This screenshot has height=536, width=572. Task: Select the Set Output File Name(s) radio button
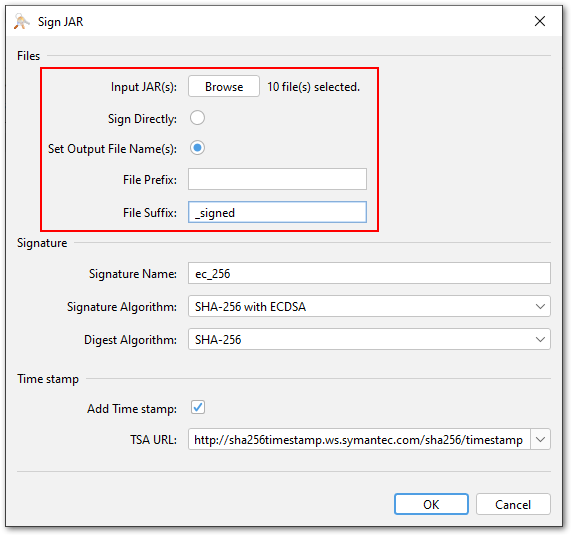tap(197, 148)
